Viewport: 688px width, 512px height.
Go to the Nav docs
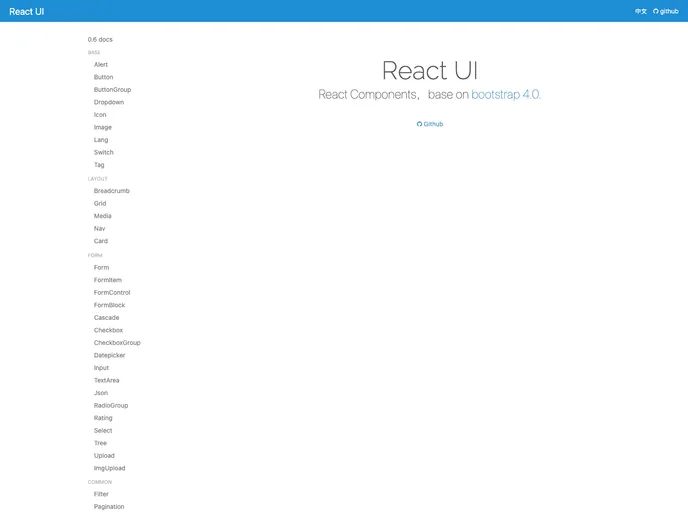coord(100,229)
